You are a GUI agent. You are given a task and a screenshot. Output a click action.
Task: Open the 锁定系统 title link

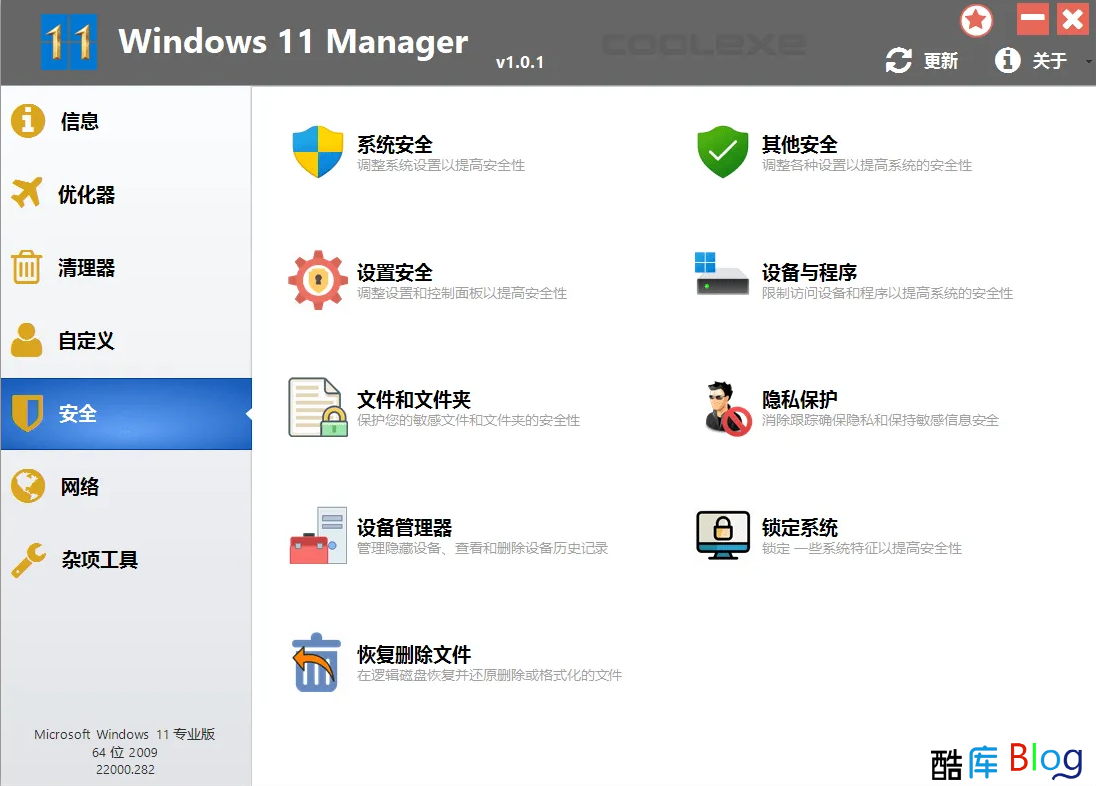point(800,528)
